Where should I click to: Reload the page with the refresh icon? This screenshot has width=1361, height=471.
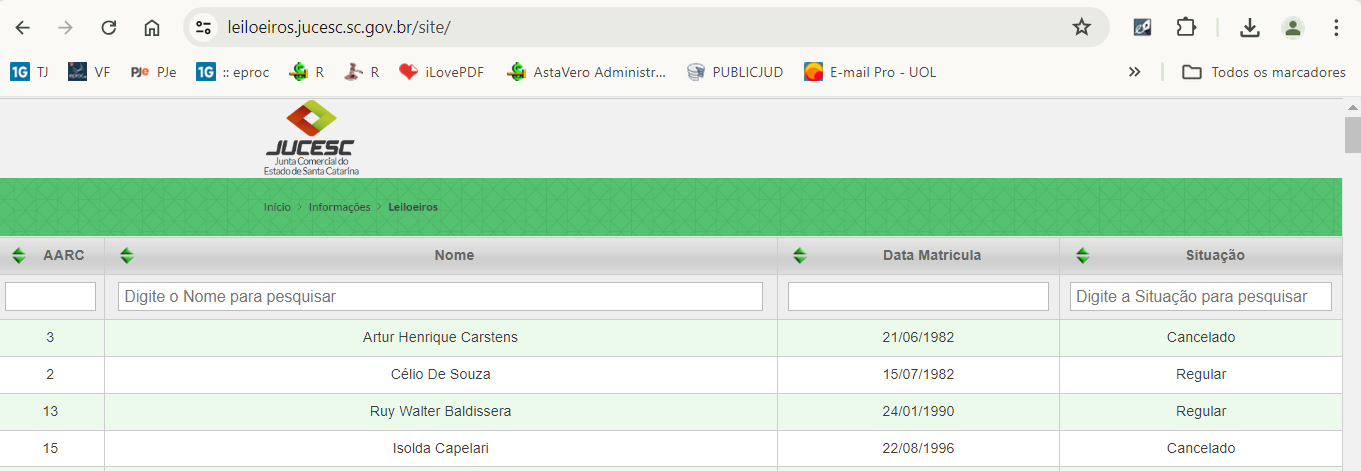pyautogui.click(x=109, y=28)
